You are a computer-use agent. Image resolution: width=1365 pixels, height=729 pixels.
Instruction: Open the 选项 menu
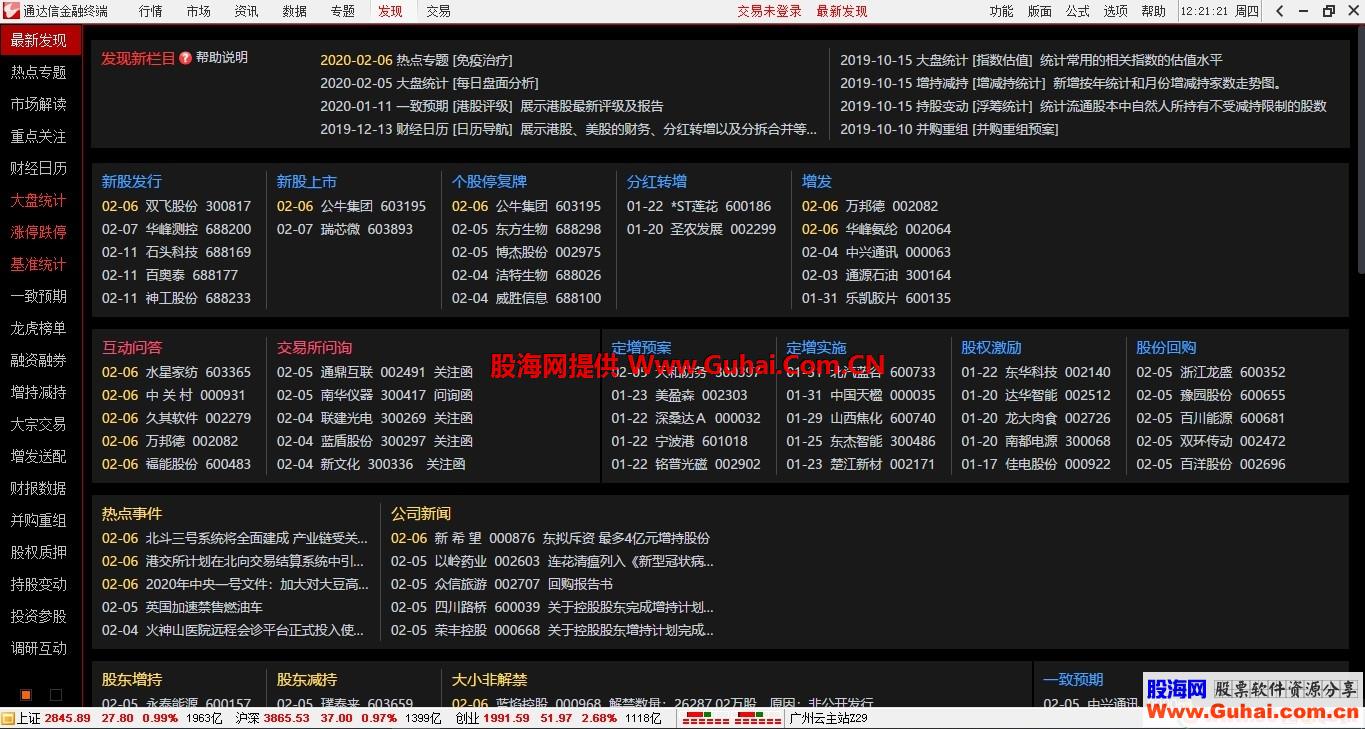[1116, 11]
